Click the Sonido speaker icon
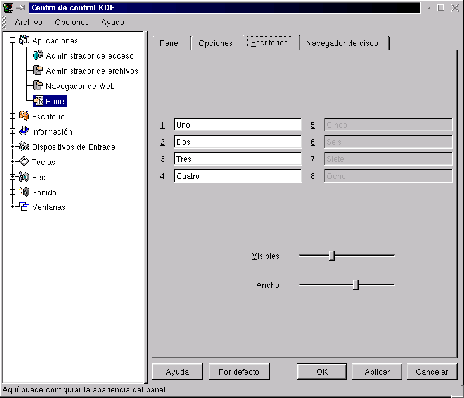The height and width of the screenshot is (398, 464). point(24,192)
